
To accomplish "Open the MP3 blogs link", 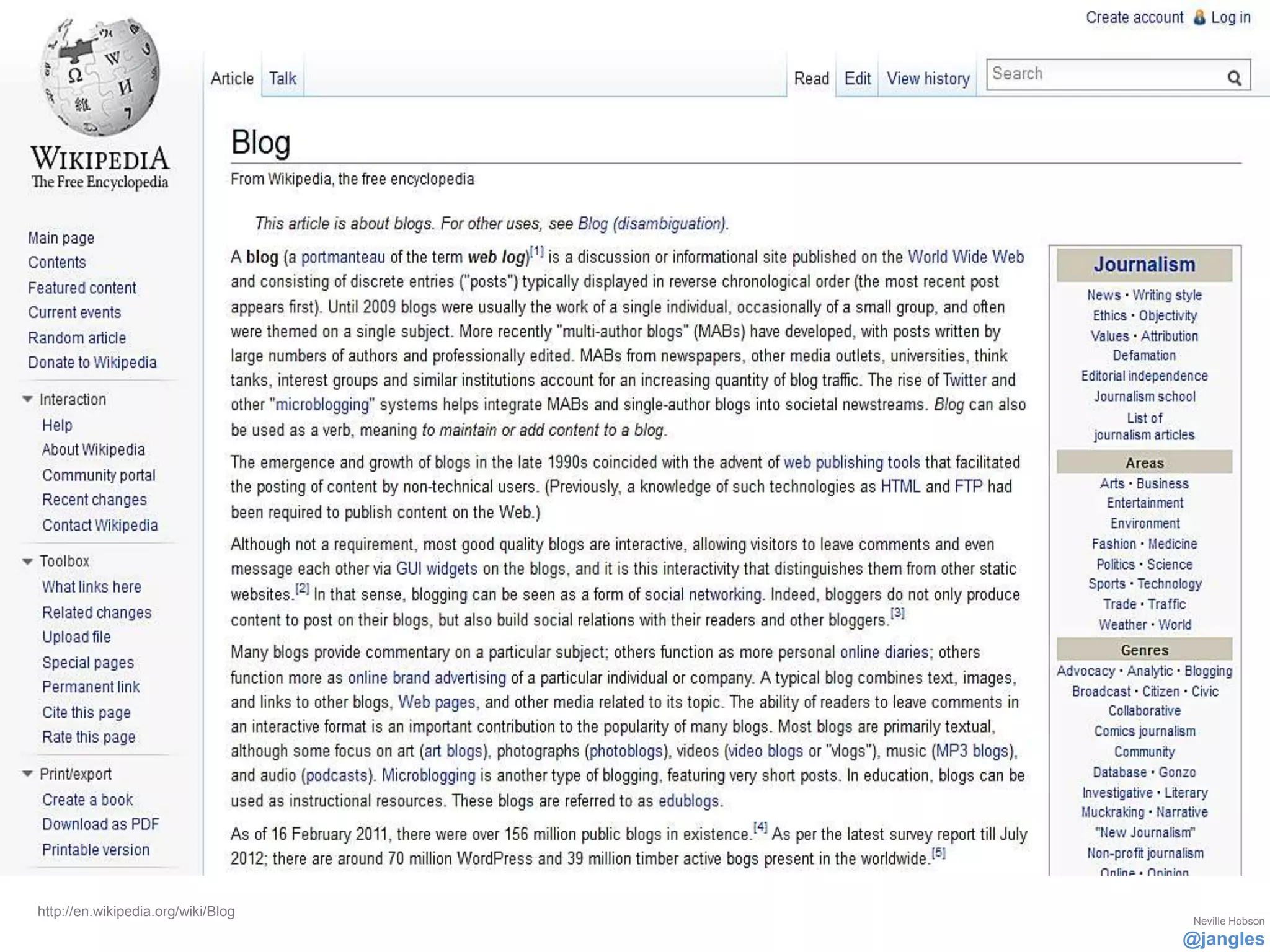I will point(972,751).
